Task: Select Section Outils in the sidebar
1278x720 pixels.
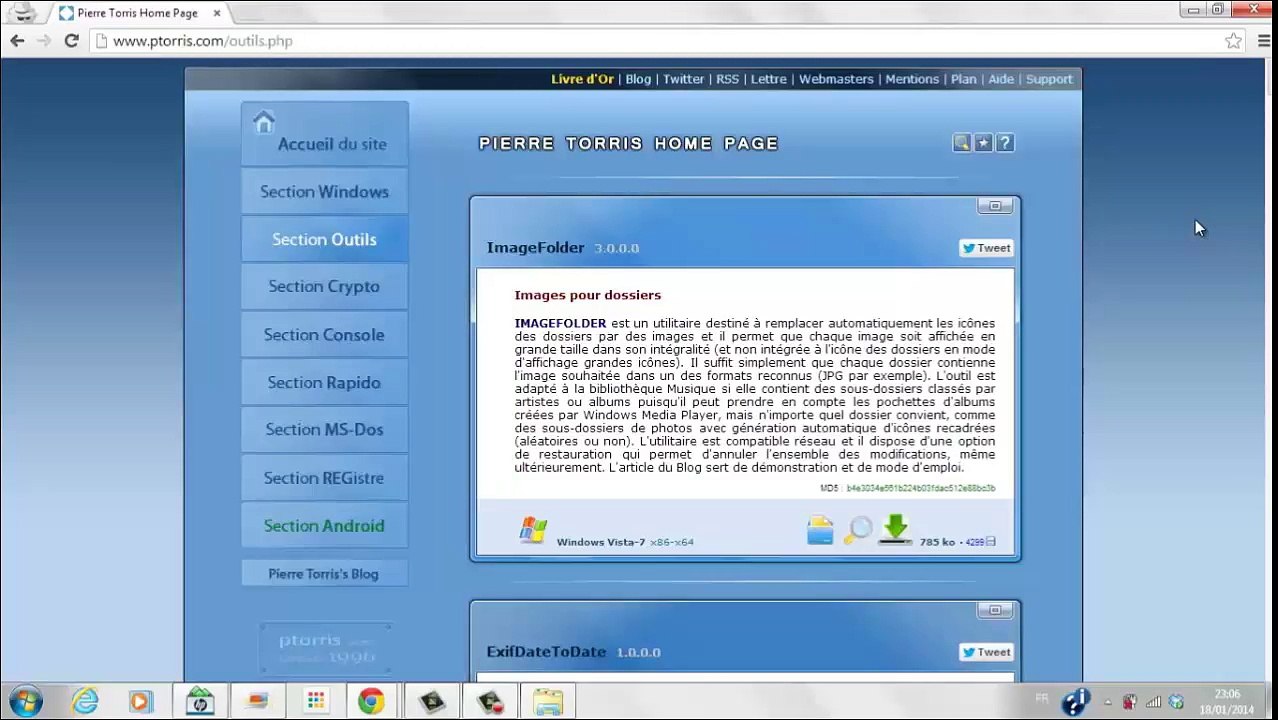Action: click(x=324, y=239)
